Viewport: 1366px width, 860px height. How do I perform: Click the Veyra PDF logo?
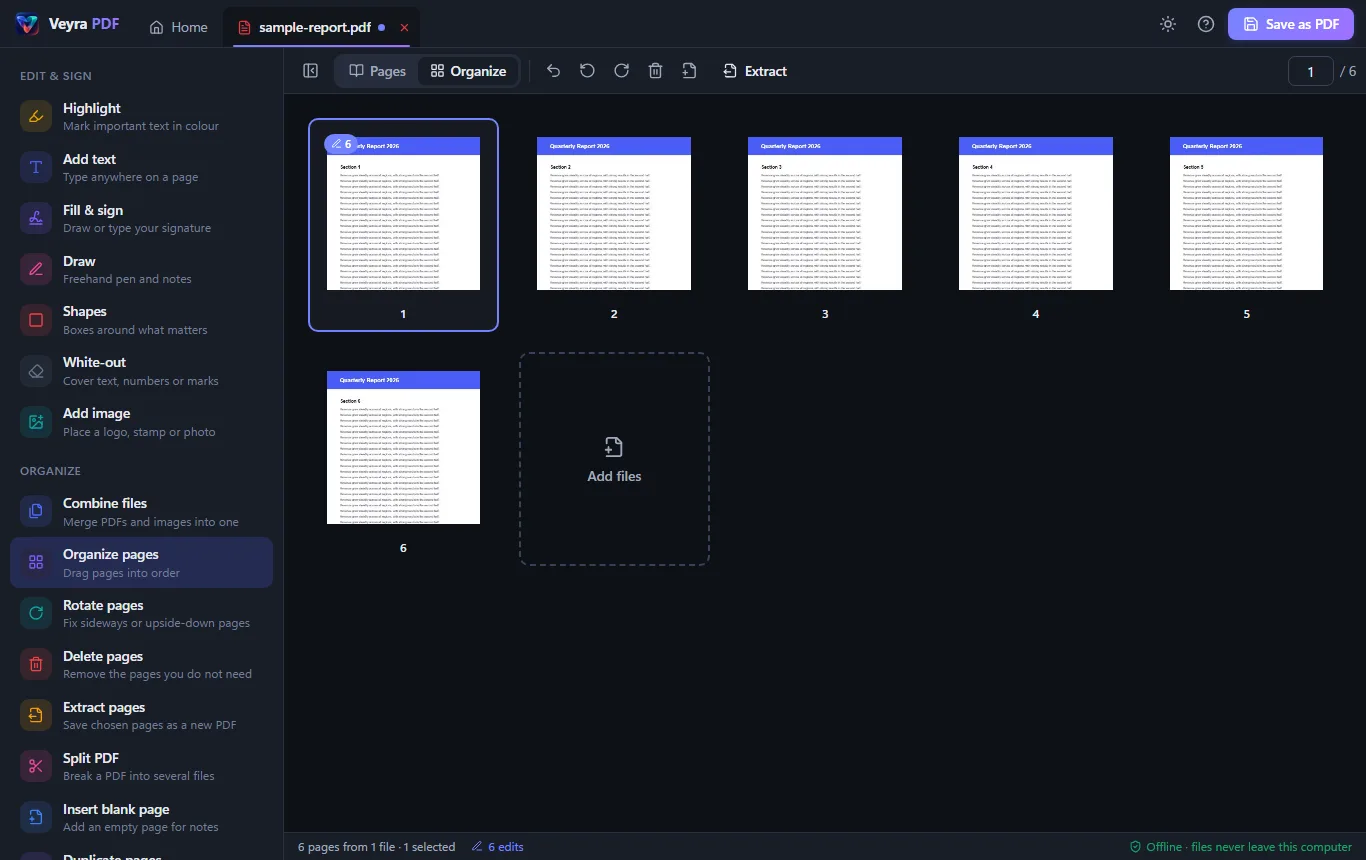click(x=68, y=25)
